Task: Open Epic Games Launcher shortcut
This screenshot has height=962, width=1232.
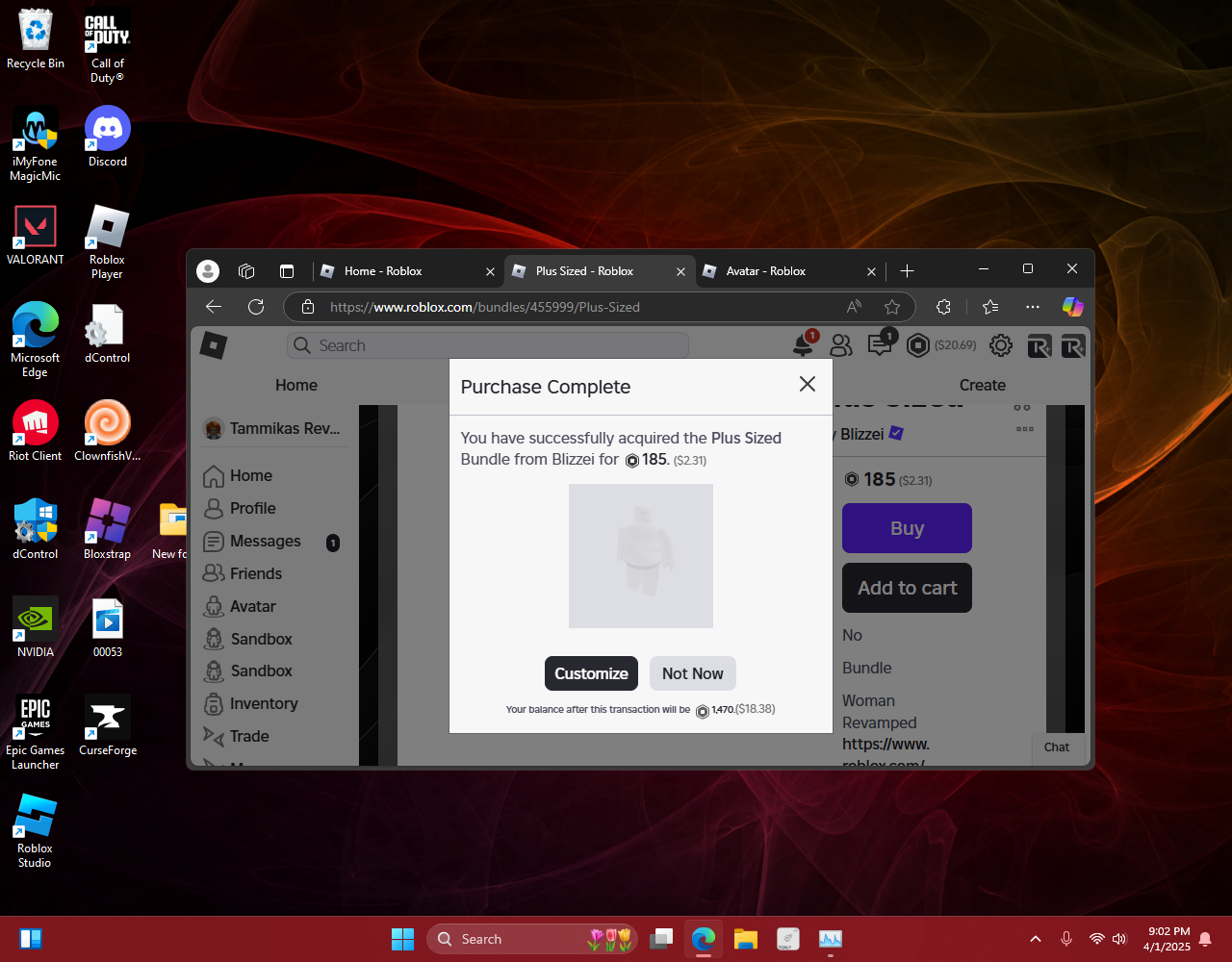Action: click(x=36, y=732)
